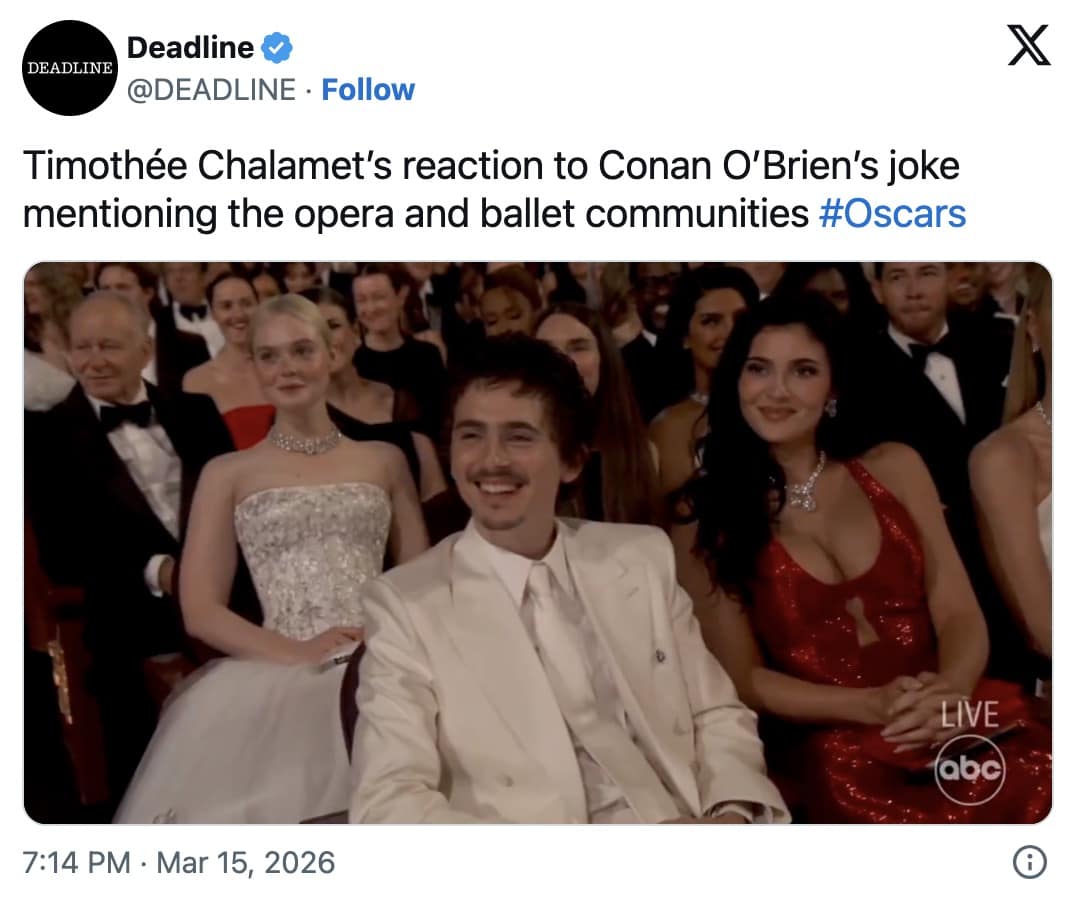
Task: Click the blue verified badge
Action: pos(277,47)
